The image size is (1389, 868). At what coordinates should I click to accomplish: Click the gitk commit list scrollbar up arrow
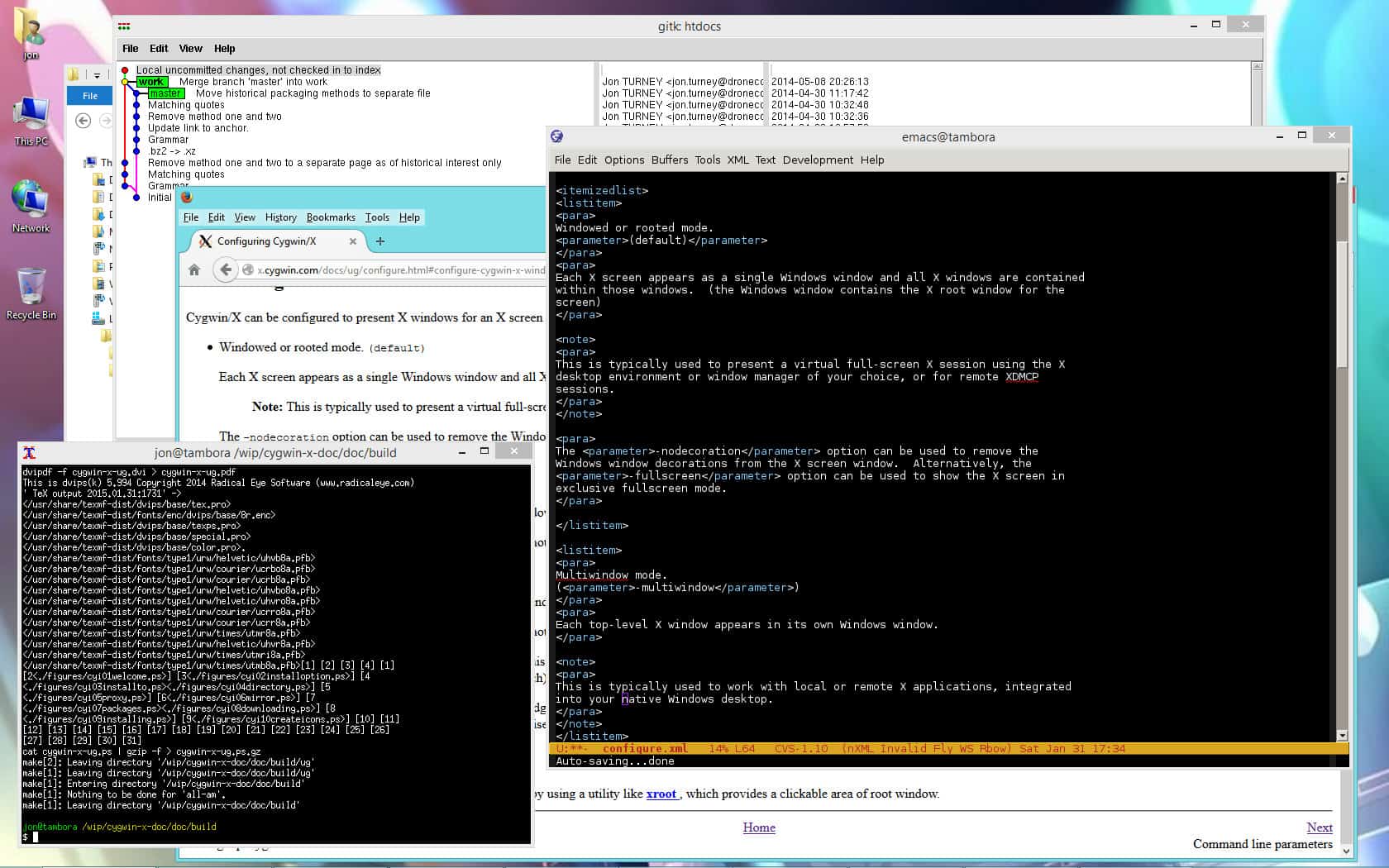1257,66
